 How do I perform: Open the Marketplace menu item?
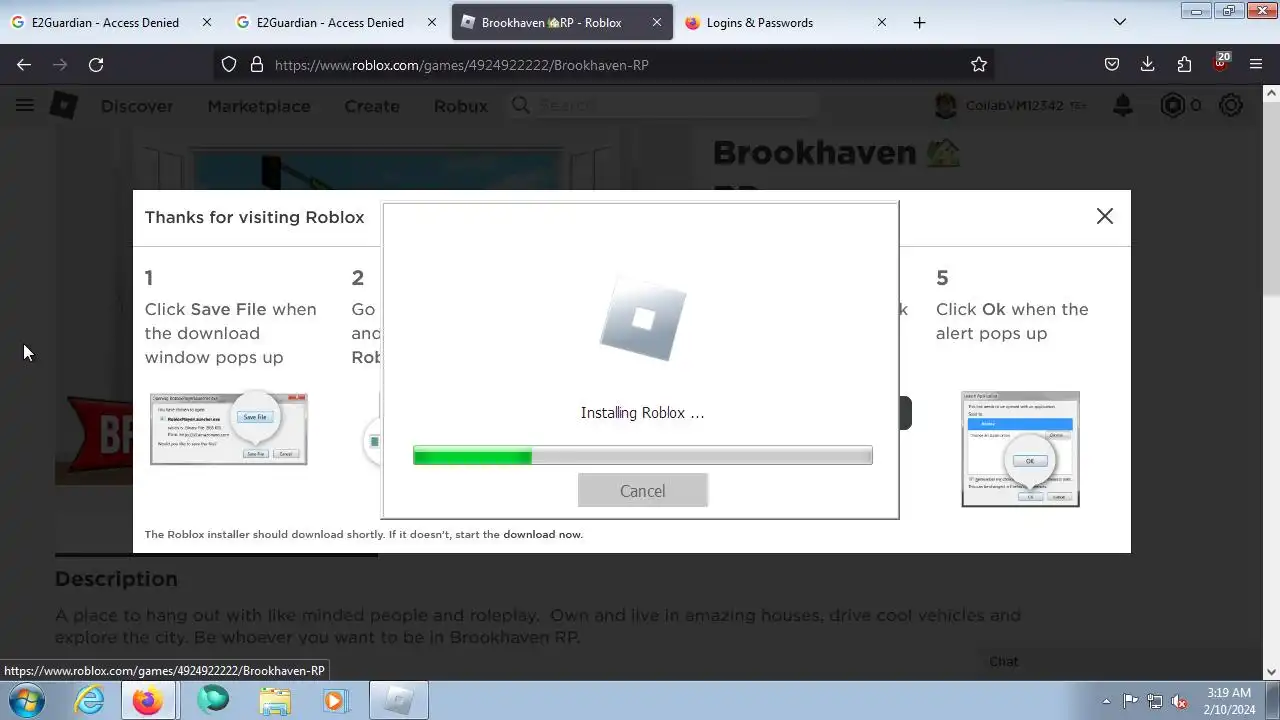[x=259, y=106]
